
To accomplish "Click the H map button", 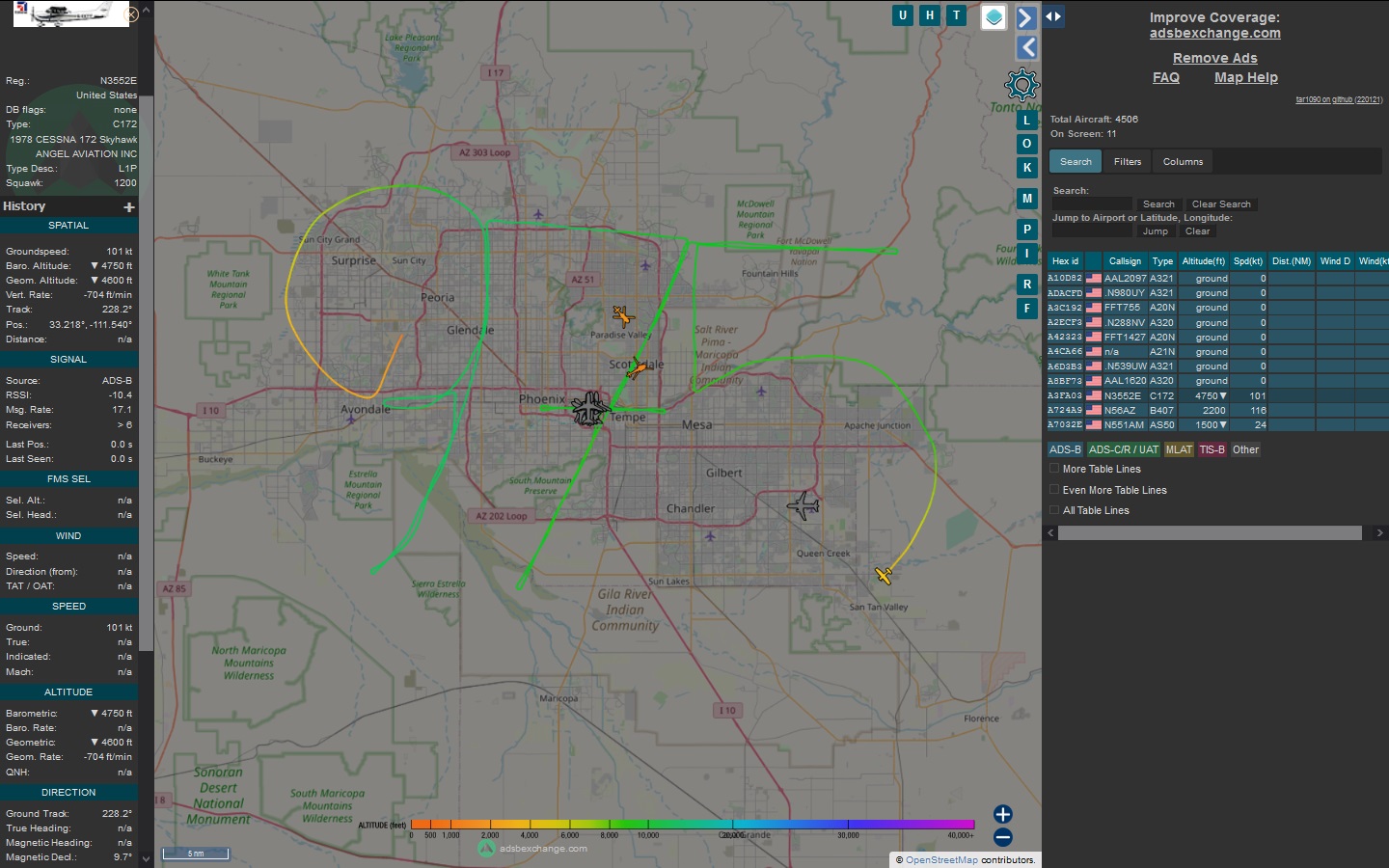I will pyautogui.click(x=930, y=15).
